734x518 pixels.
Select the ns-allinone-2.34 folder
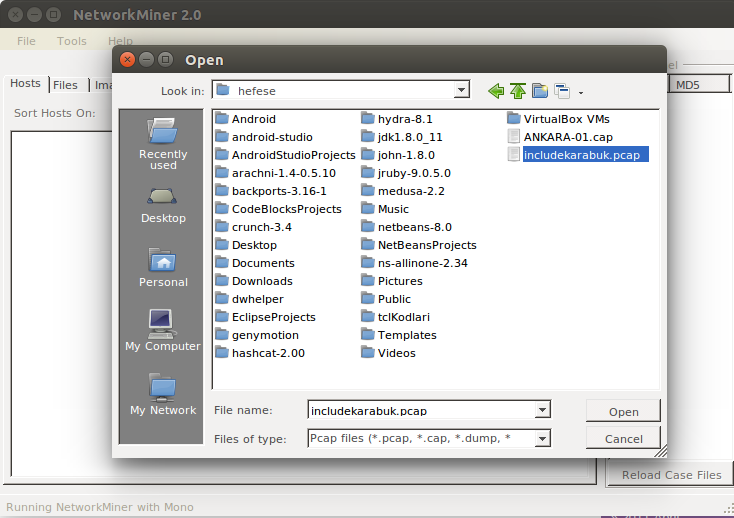tap(415, 263)
